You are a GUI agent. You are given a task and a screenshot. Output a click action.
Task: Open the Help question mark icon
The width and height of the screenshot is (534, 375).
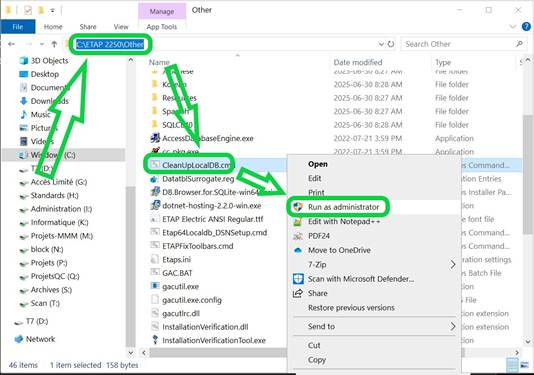point(526,27)
